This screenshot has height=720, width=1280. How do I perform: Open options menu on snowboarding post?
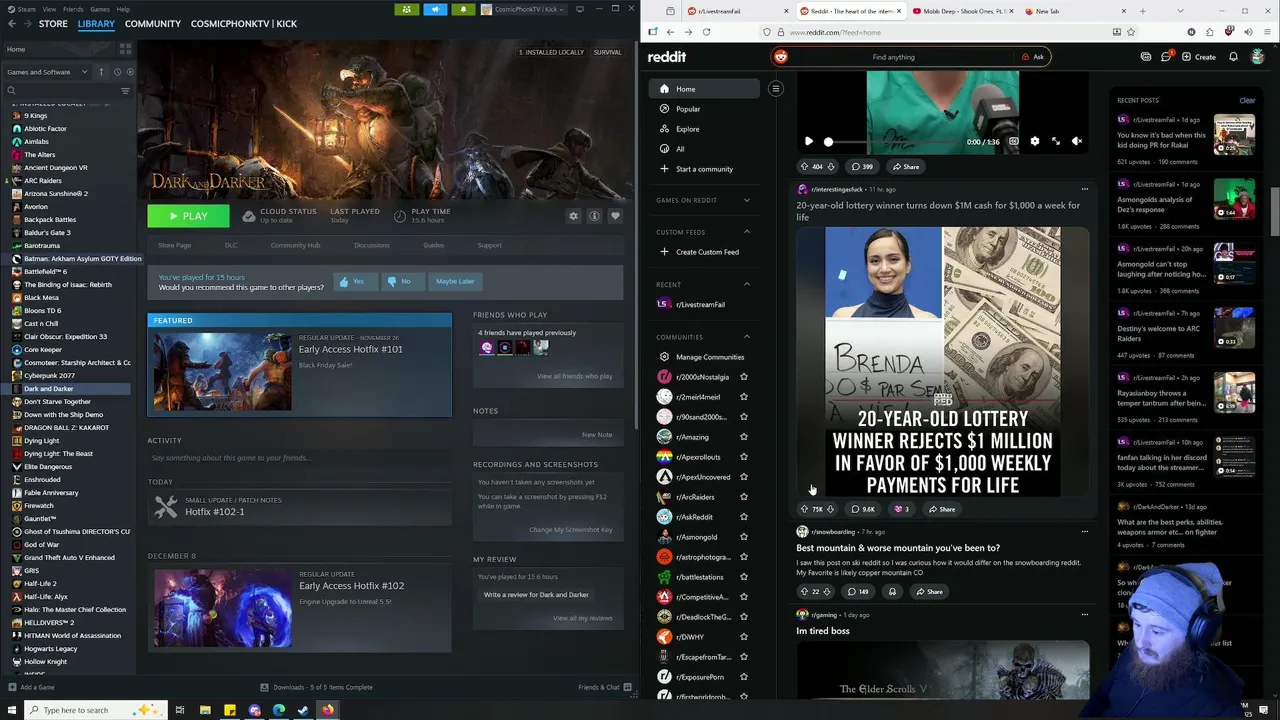1084,532
